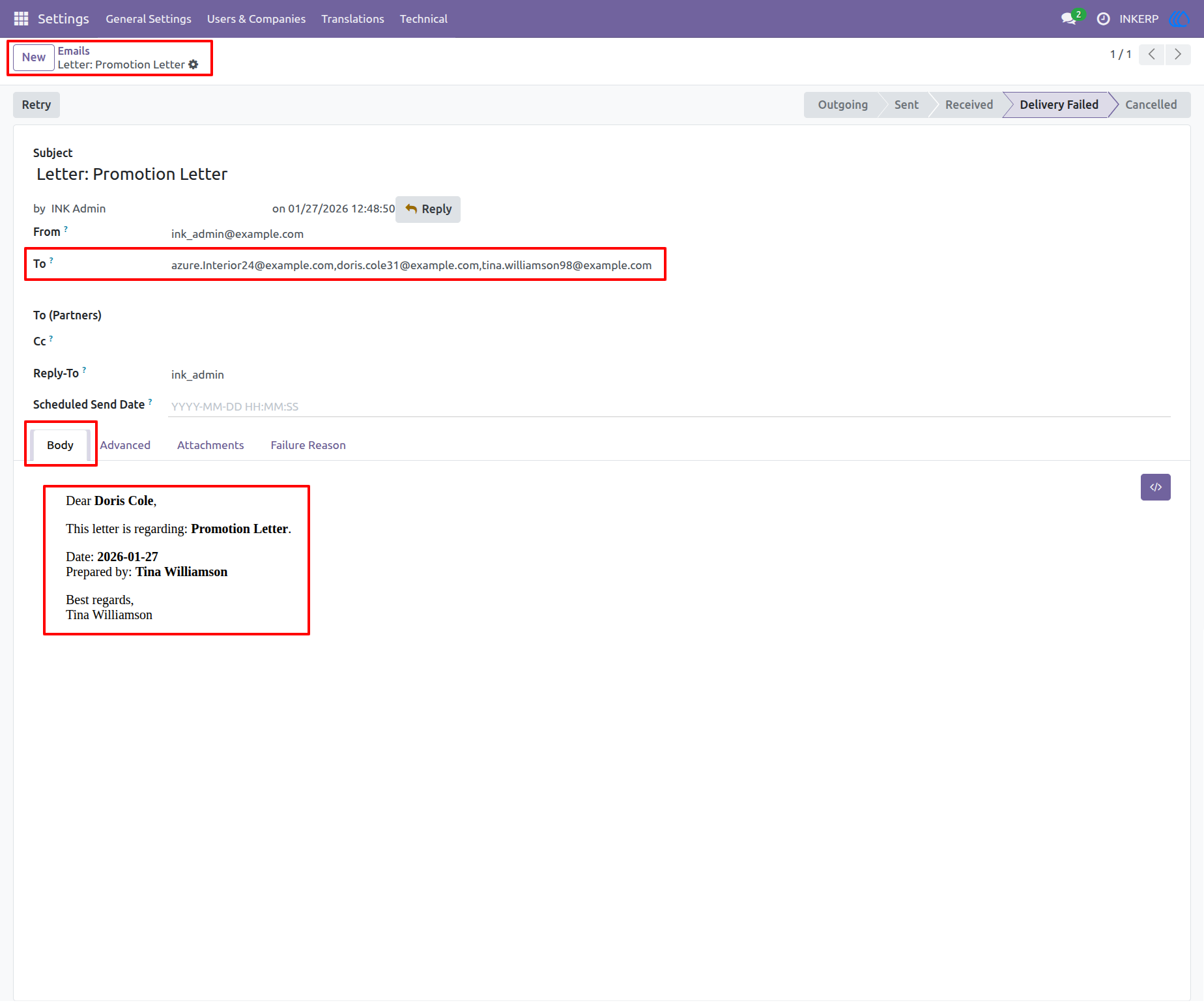Click the ink_admin@example.com From value

click(x=237, y=234)
